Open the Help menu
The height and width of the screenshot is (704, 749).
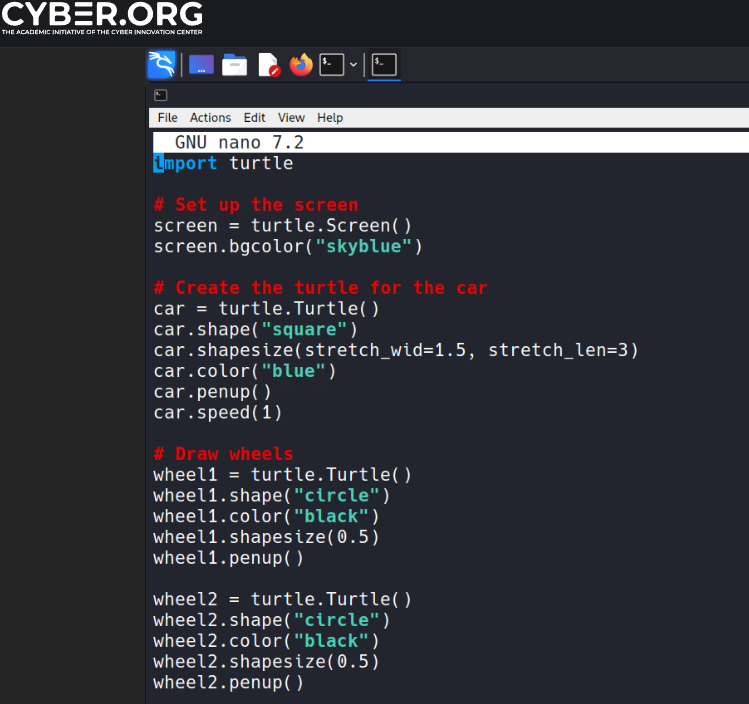tap(330, 118)
